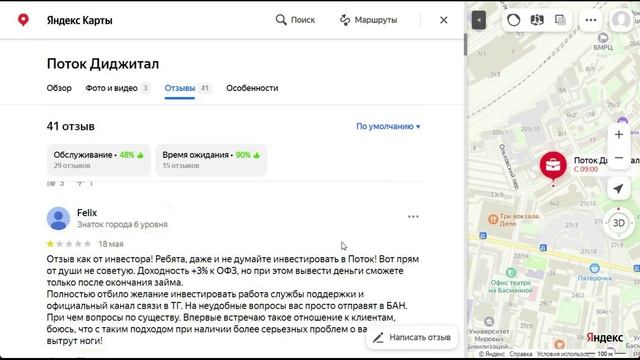Close the organization card panel
Viewport: 640px width, 360px height.
click(x=444, y=20)
